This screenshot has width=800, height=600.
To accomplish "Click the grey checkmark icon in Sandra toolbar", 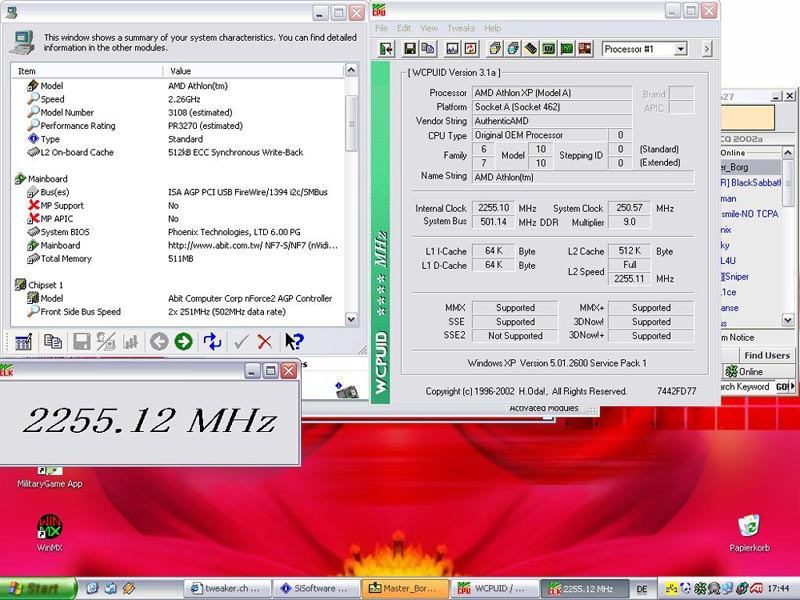I will [241, 341].
